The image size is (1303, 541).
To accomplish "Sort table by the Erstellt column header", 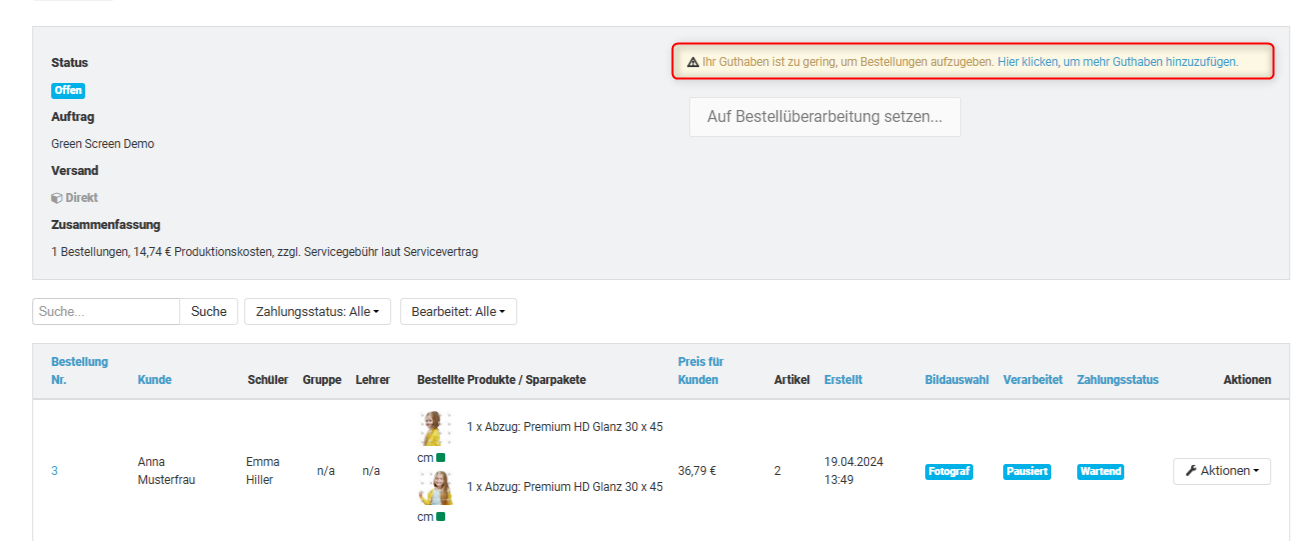I will tap(843, 380).
